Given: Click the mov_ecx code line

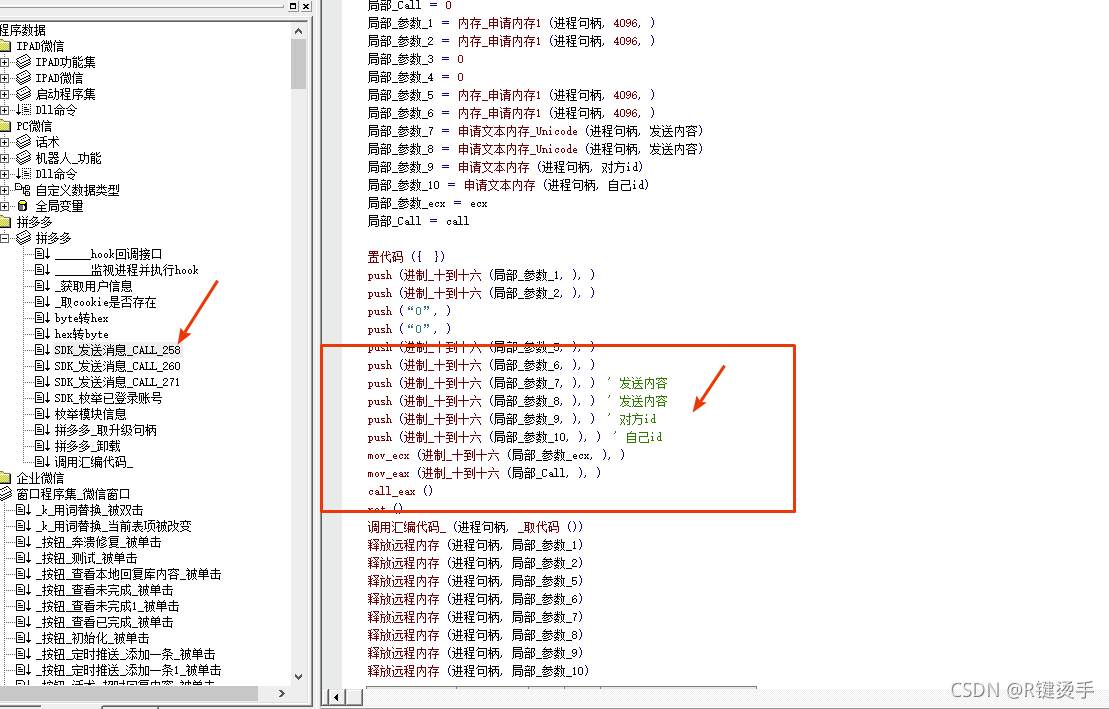Looking at the screenshot, I should pyautogui.click(x=496, y=455).
